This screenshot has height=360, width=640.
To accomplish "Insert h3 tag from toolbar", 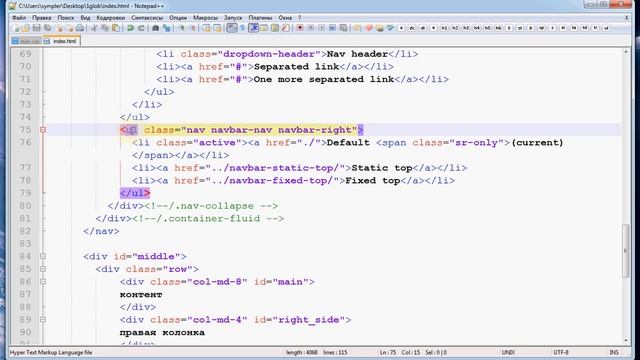I will click(x=466, y=28).
